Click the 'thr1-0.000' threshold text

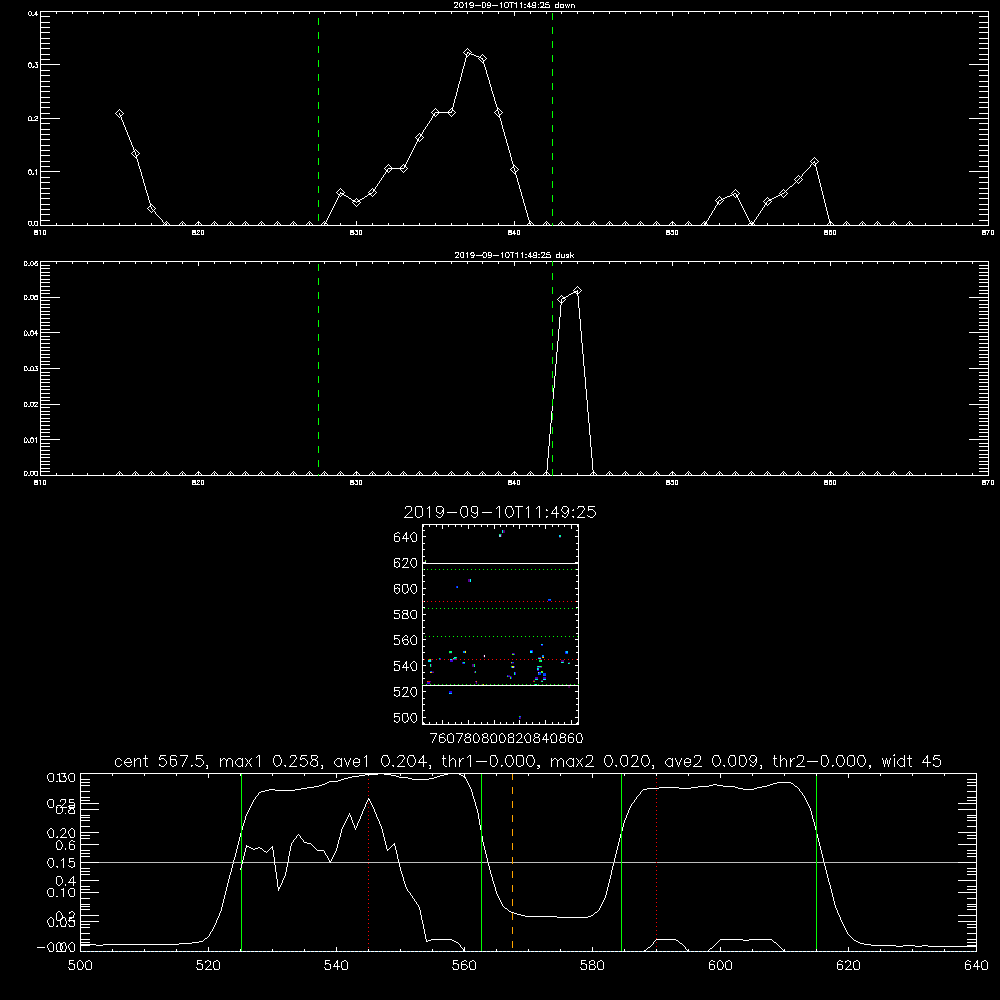point(489,761)
